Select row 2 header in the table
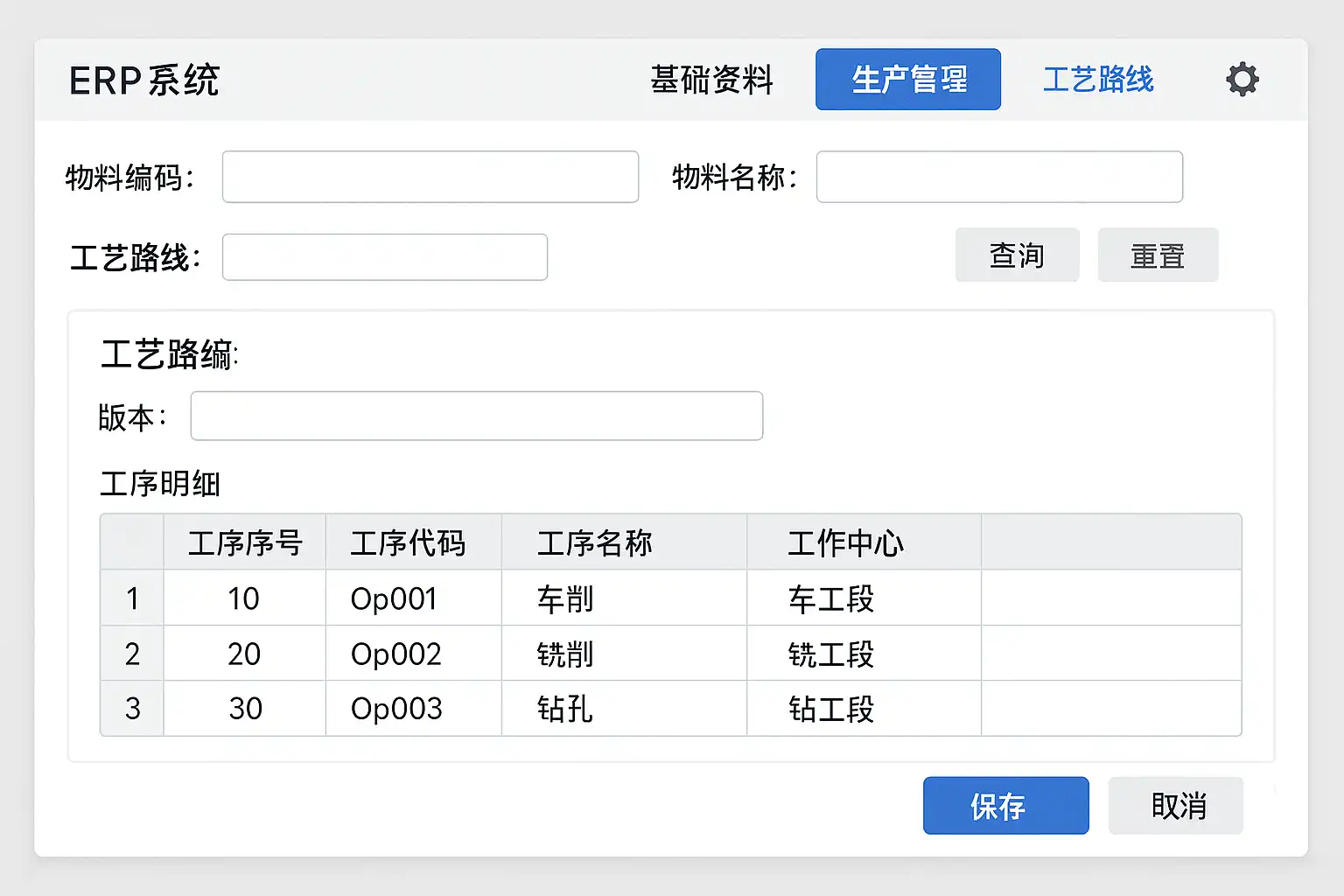This screenshot has width=1344, height=896. [132, 654]
